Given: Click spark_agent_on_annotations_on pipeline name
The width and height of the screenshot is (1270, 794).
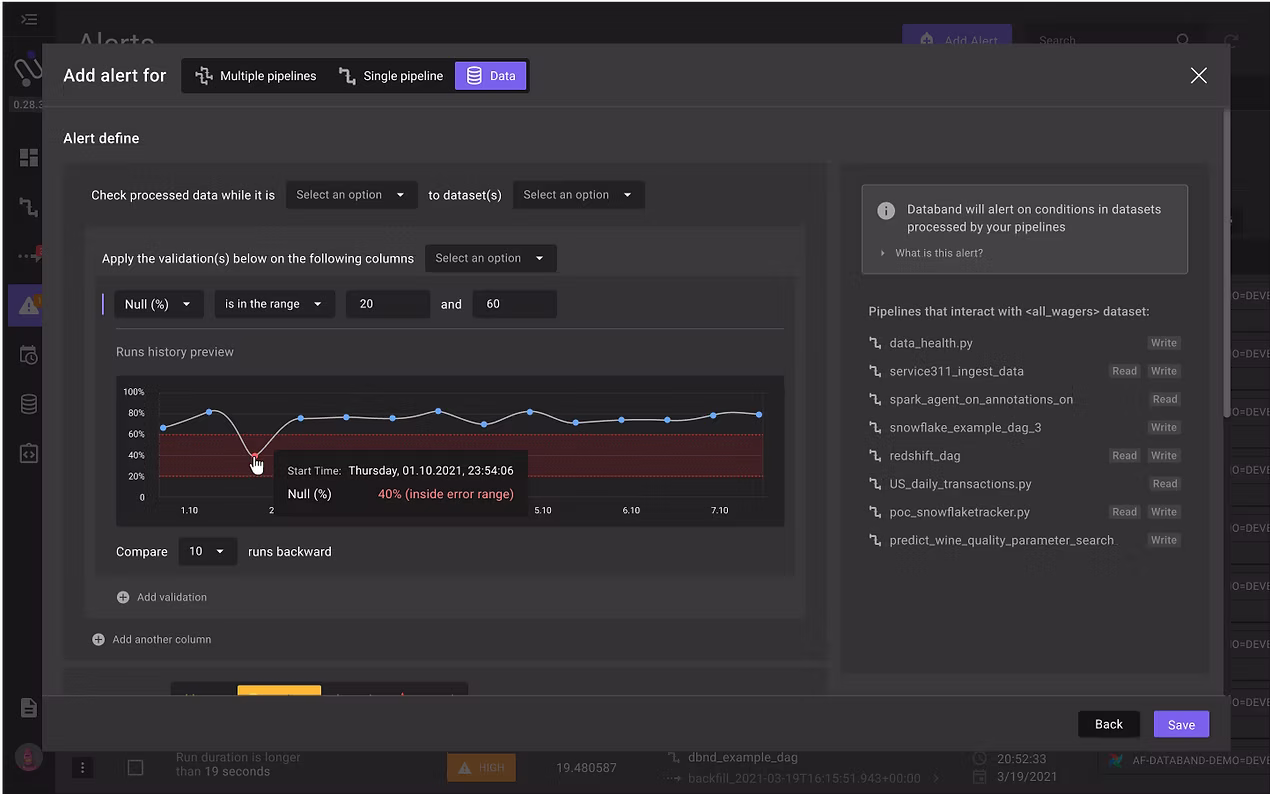Looking at the screenshot, I should (981, 399).
